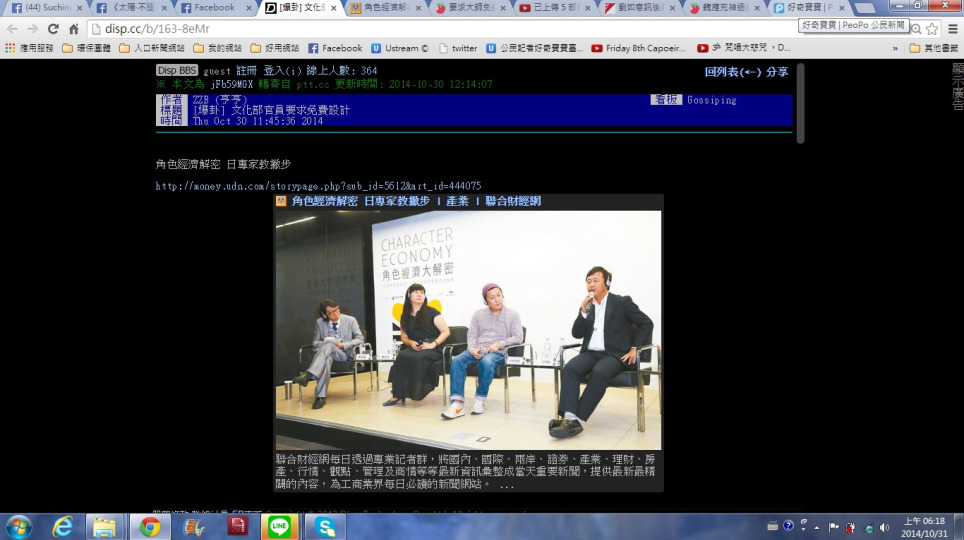Expand the hidden bookmarks overflow chevron

894,48
